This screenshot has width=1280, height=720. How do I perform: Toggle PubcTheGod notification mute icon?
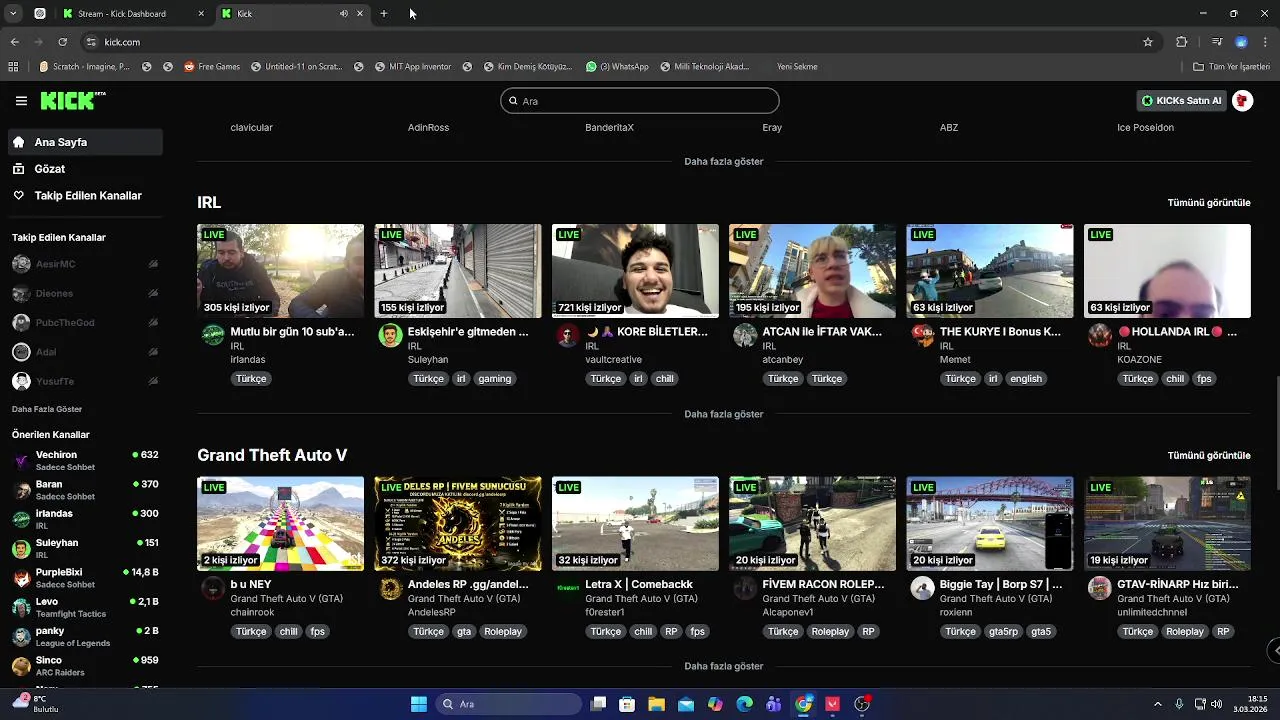[153, 323]
